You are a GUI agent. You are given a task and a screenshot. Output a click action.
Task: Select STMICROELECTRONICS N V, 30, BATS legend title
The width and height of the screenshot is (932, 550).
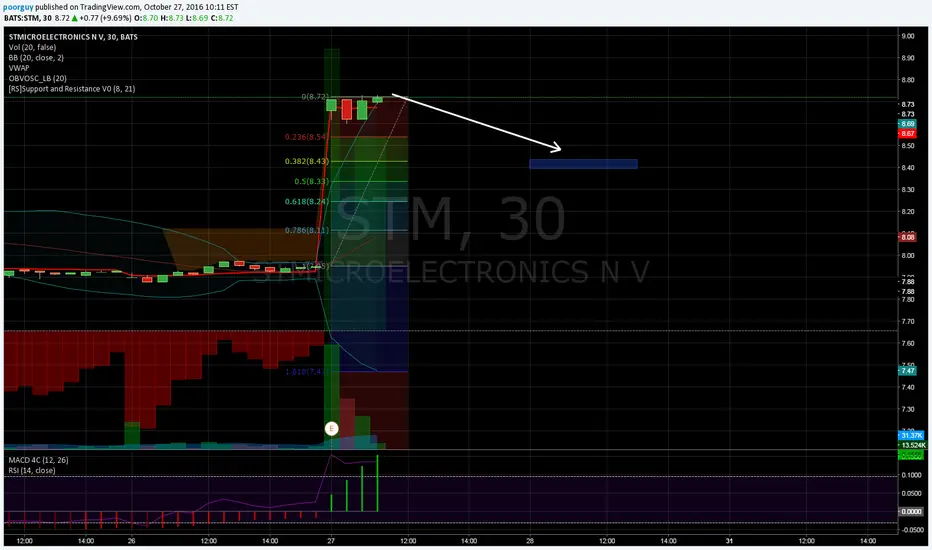73,37
